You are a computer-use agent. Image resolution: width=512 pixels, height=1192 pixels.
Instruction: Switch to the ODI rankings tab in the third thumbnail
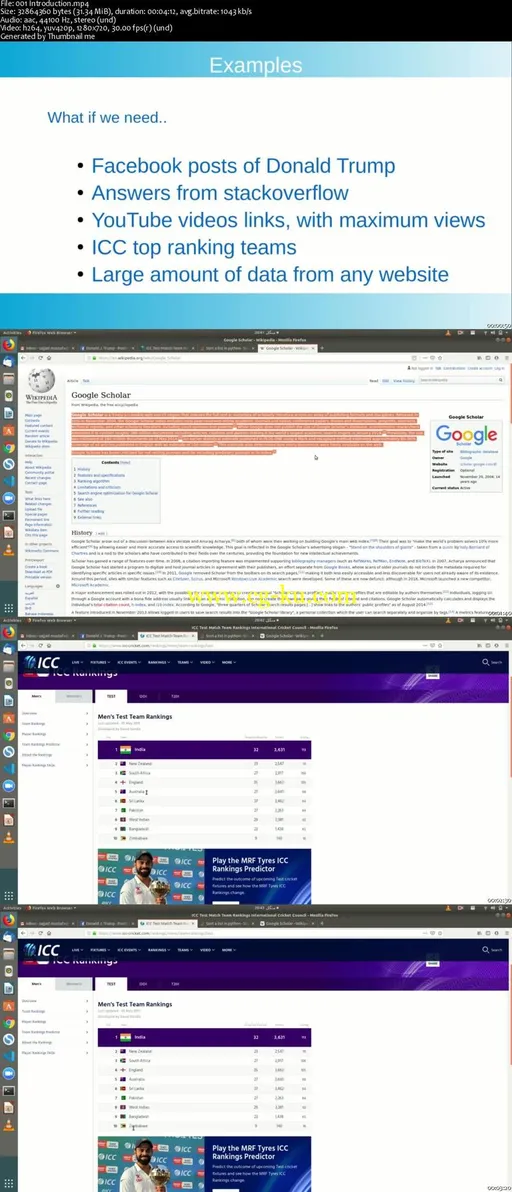pos(143,696)
